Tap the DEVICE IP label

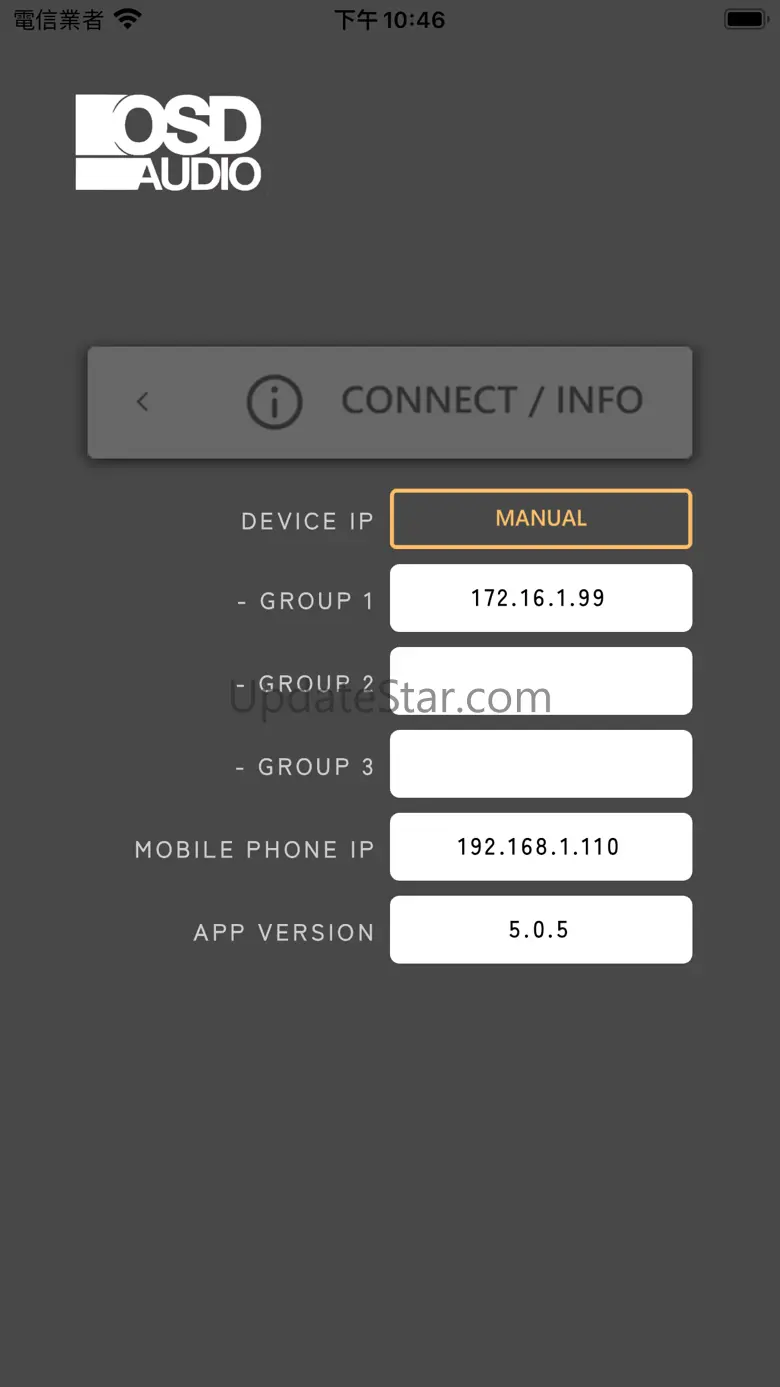(307, 521)
